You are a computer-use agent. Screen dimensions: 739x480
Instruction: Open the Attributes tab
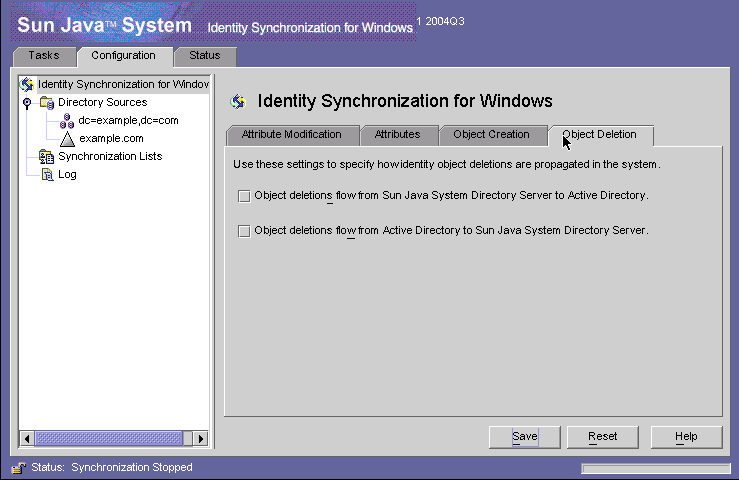[x=397, y=135]
